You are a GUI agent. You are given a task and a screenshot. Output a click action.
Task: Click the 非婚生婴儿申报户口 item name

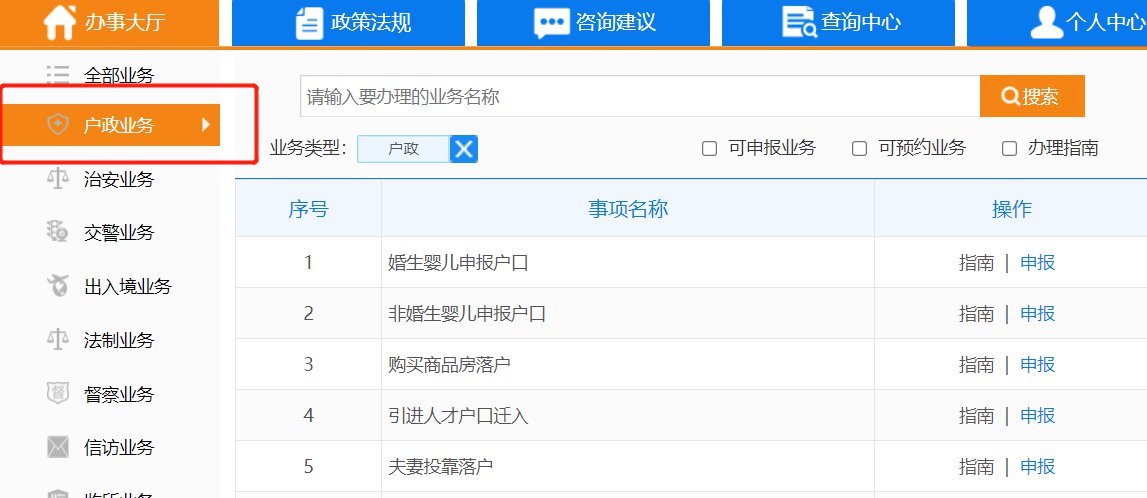click(x=467, y=314)
